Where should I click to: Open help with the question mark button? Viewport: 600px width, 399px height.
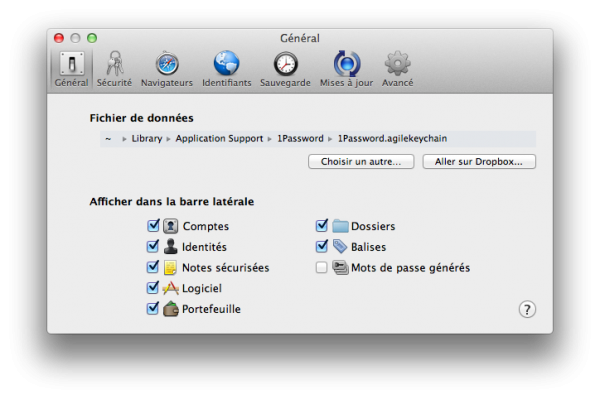coord(527,309)
